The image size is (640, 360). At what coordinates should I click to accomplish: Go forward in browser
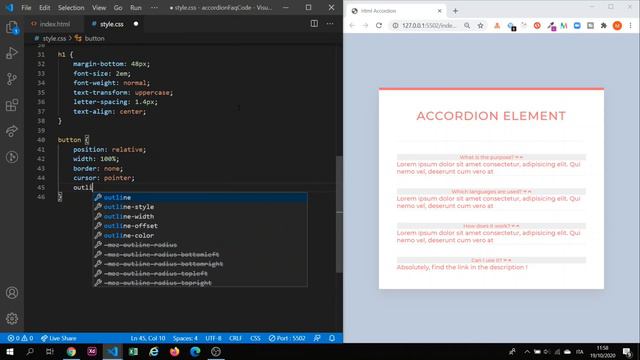point(365,25)
